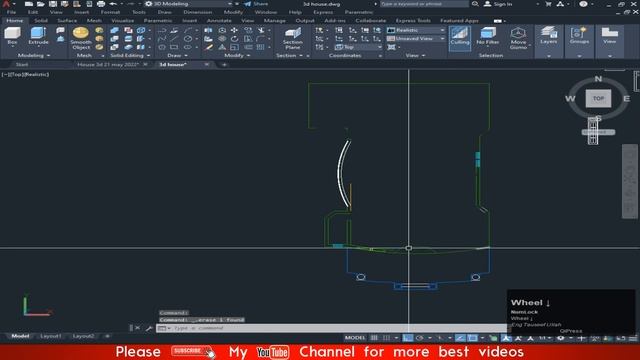
Task: Click the Open file icon in quick access toolbar
Action: coord(40,4)
